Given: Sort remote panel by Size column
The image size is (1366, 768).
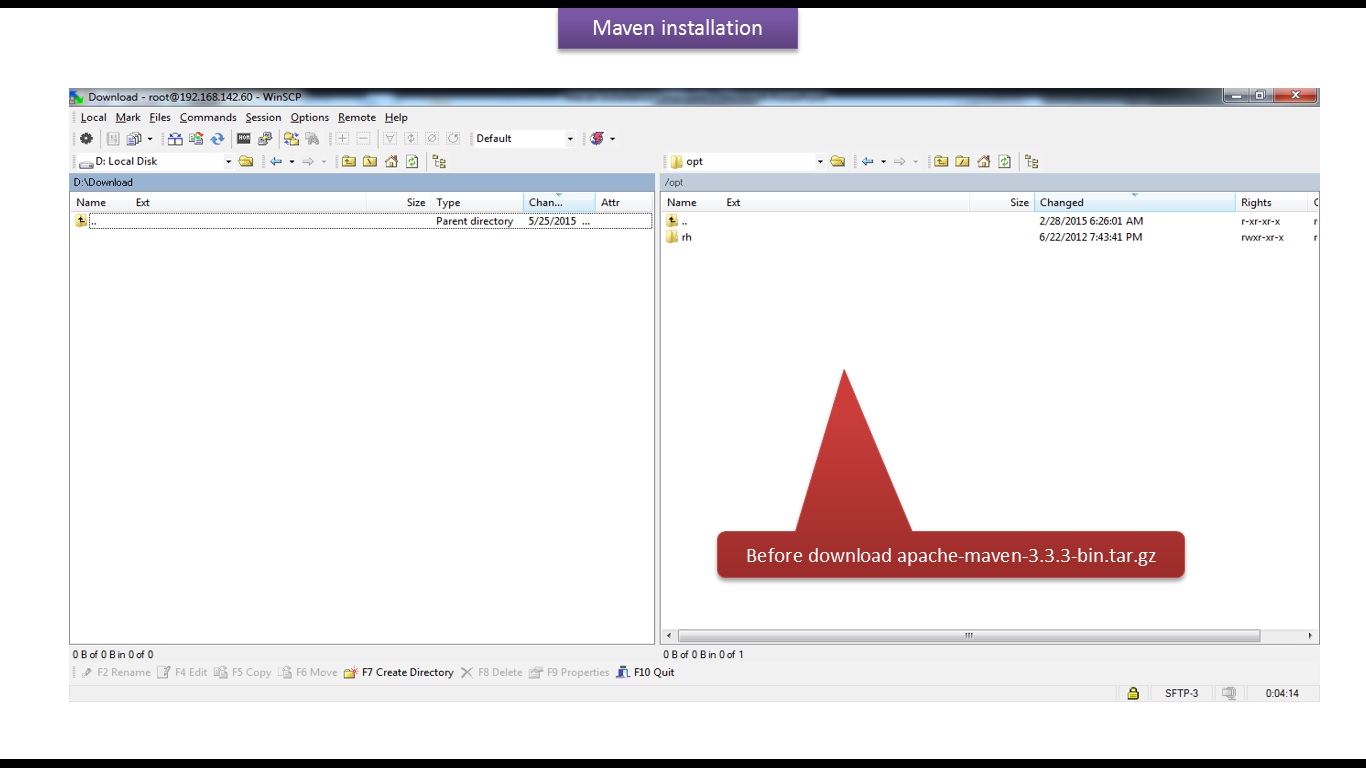Looking at the screenshot, I should tap(1001, 203).
